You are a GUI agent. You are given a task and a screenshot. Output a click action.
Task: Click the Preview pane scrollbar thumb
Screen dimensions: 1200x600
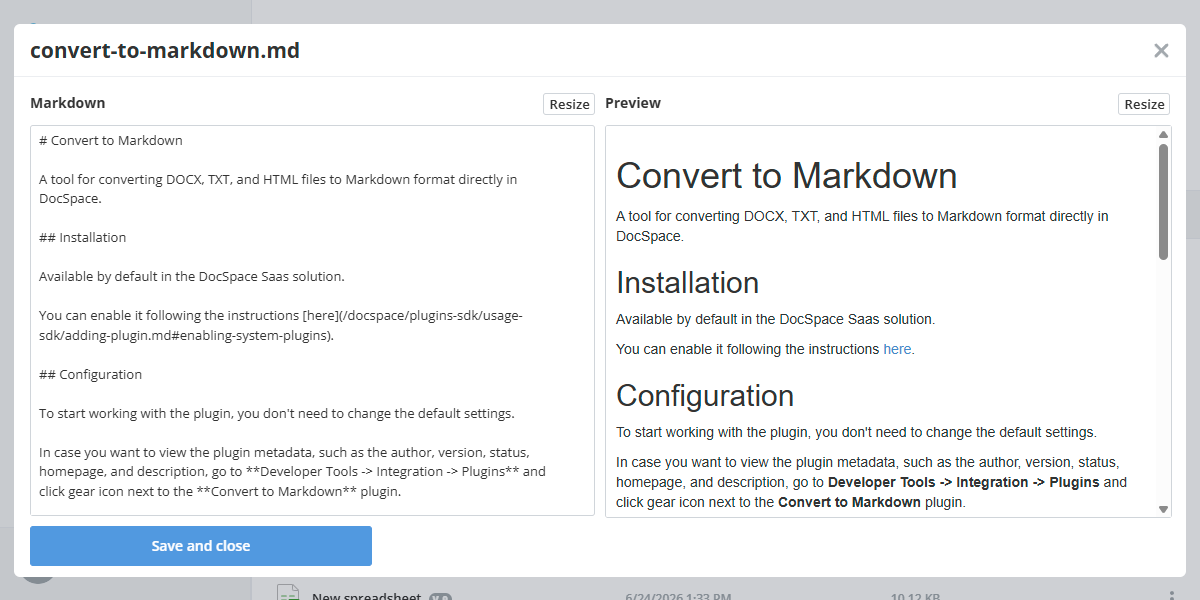pyautogui.click(x=1163, y=202)
